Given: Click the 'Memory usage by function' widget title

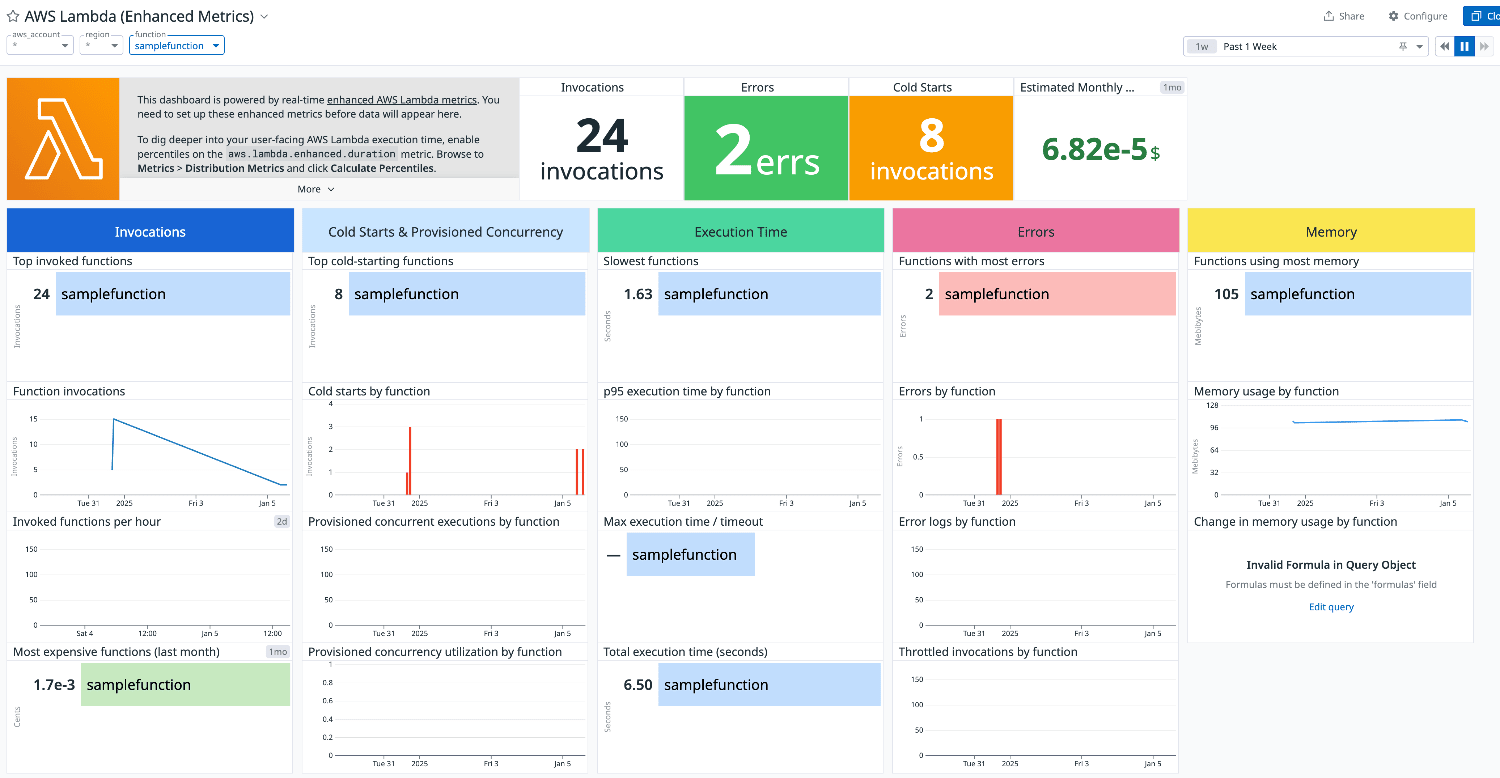Looking at the screenshot, I should (x=1266, y=391).
